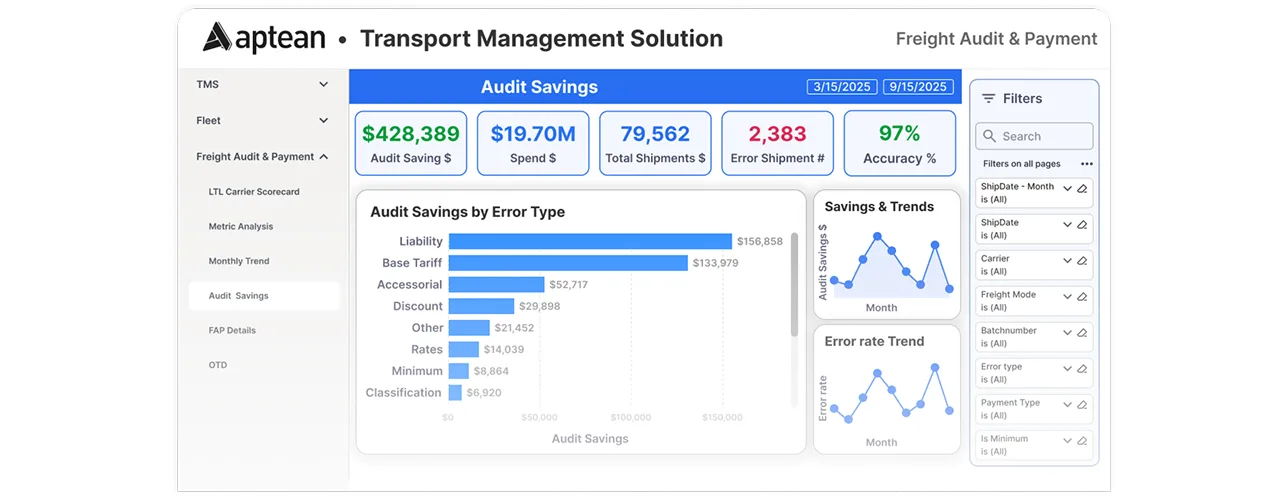Screen dimensions: 1285x500
Task: Expand the Batchnumber filter chevron
Action: pyautogui.click(x=1067, y=332)
